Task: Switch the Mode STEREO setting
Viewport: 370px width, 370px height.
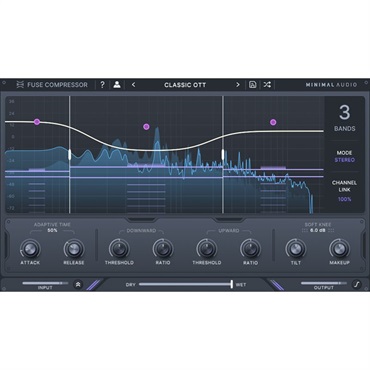Action: pyautogui.click(x=344, y=160)
